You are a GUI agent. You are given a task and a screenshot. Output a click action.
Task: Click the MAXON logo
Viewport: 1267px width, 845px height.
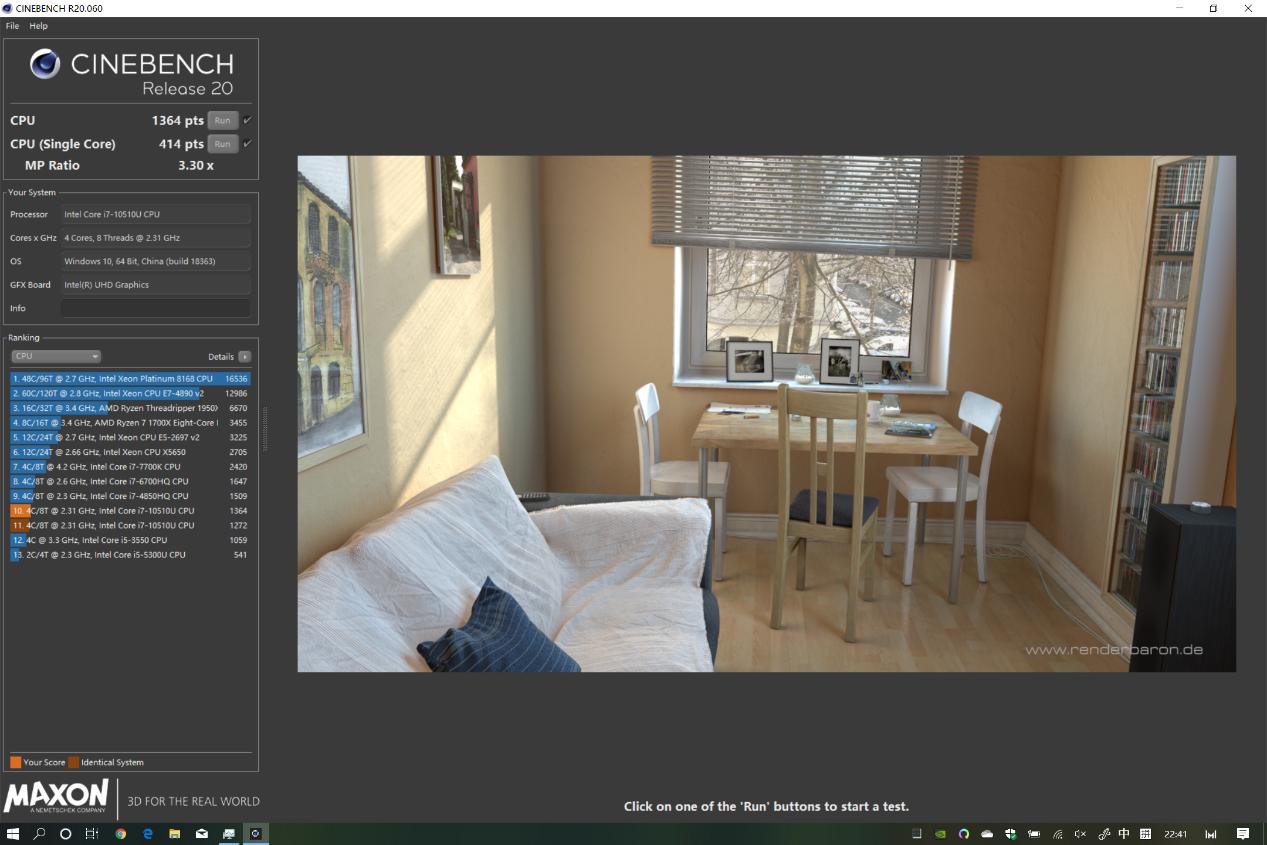tap(56, 798)
